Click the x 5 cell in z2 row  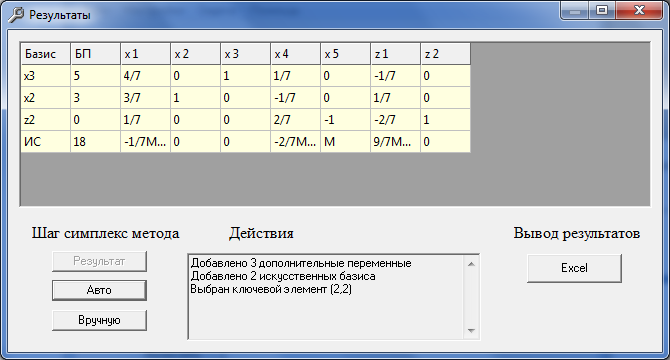click(345, 120)
